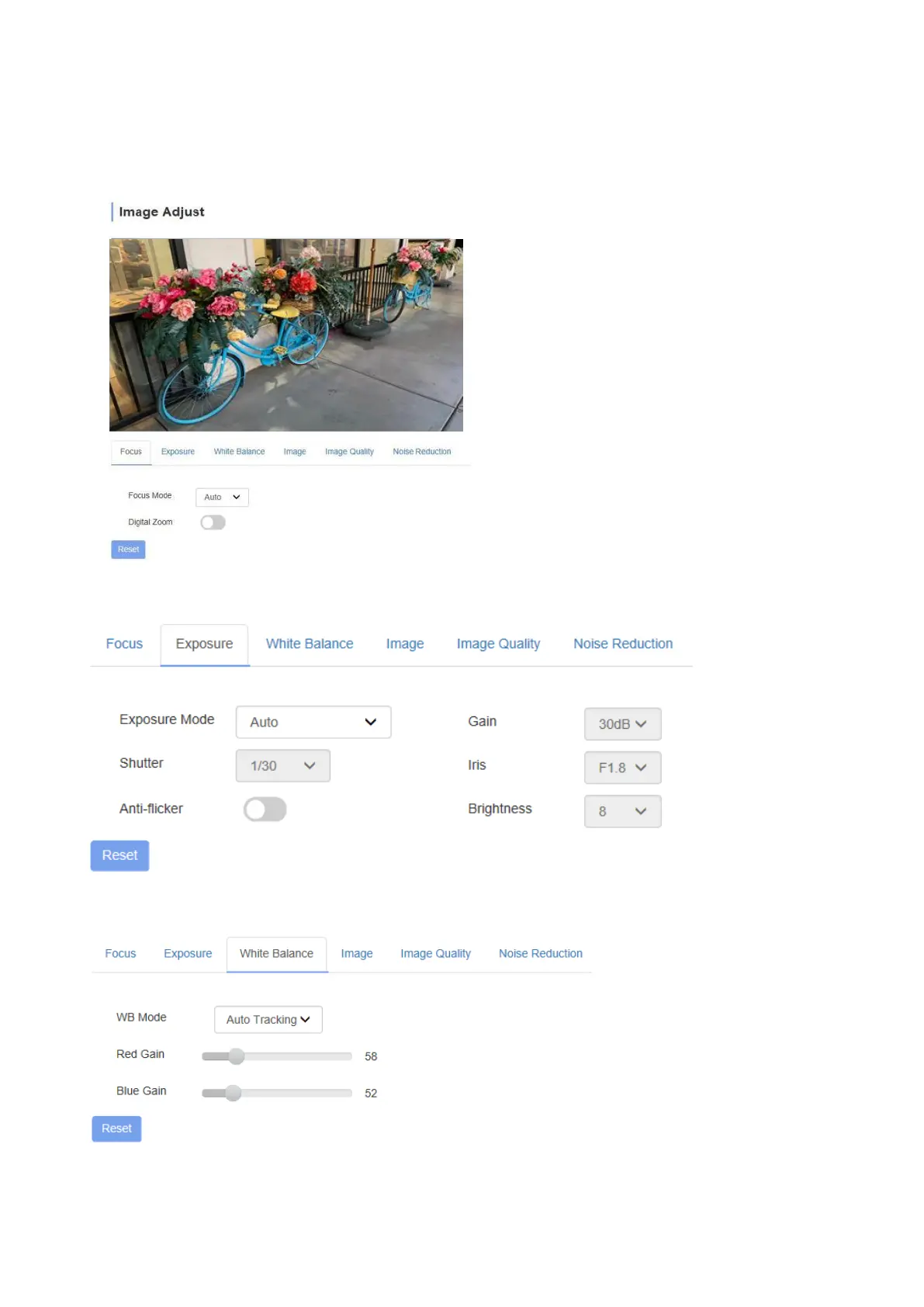Click the camera preview image of bicycles

coord(286,335)
